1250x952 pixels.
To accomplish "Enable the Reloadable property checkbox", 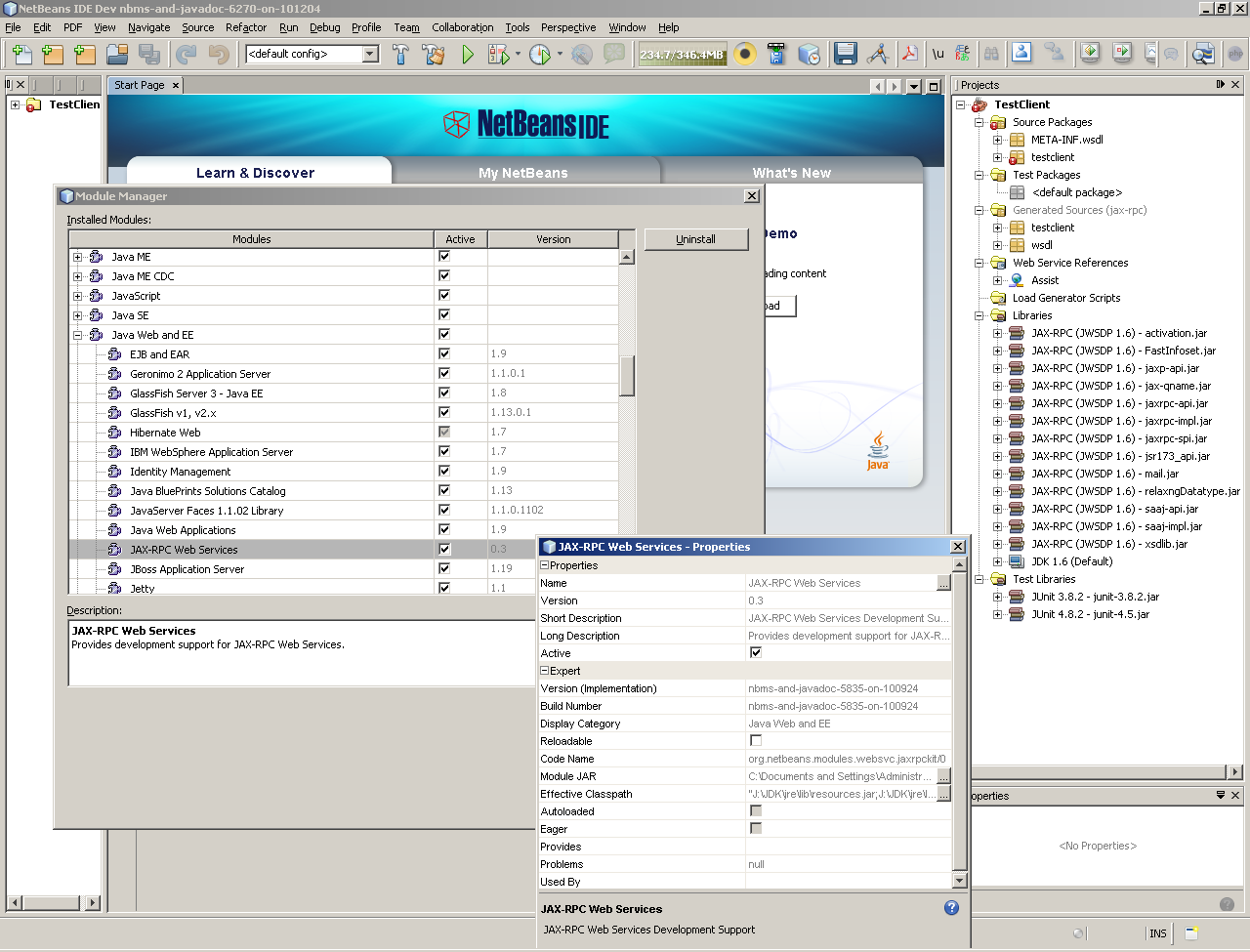I will [756, 741].
